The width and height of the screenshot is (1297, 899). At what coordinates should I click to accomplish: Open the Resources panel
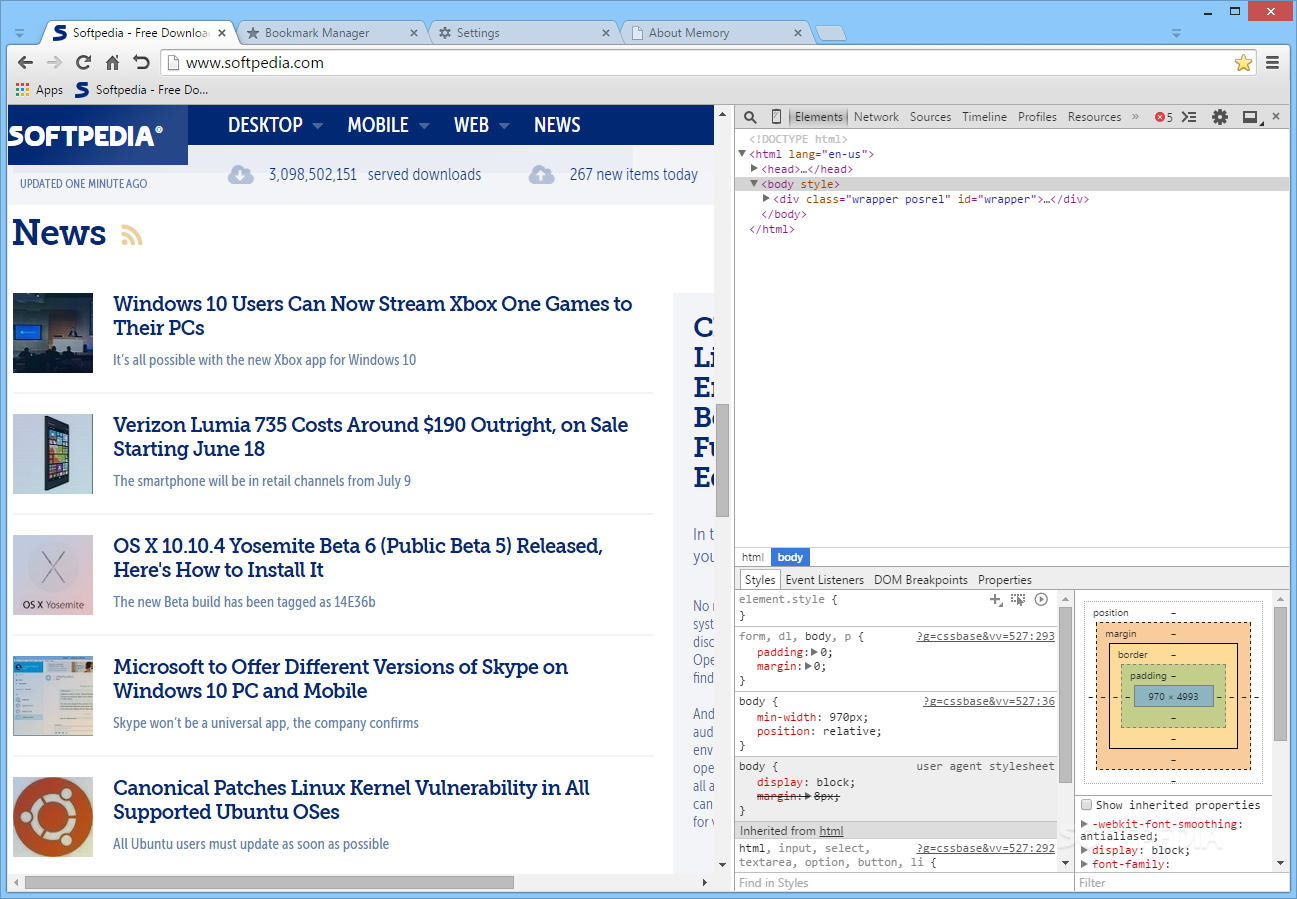click(x=1094, y=117)
